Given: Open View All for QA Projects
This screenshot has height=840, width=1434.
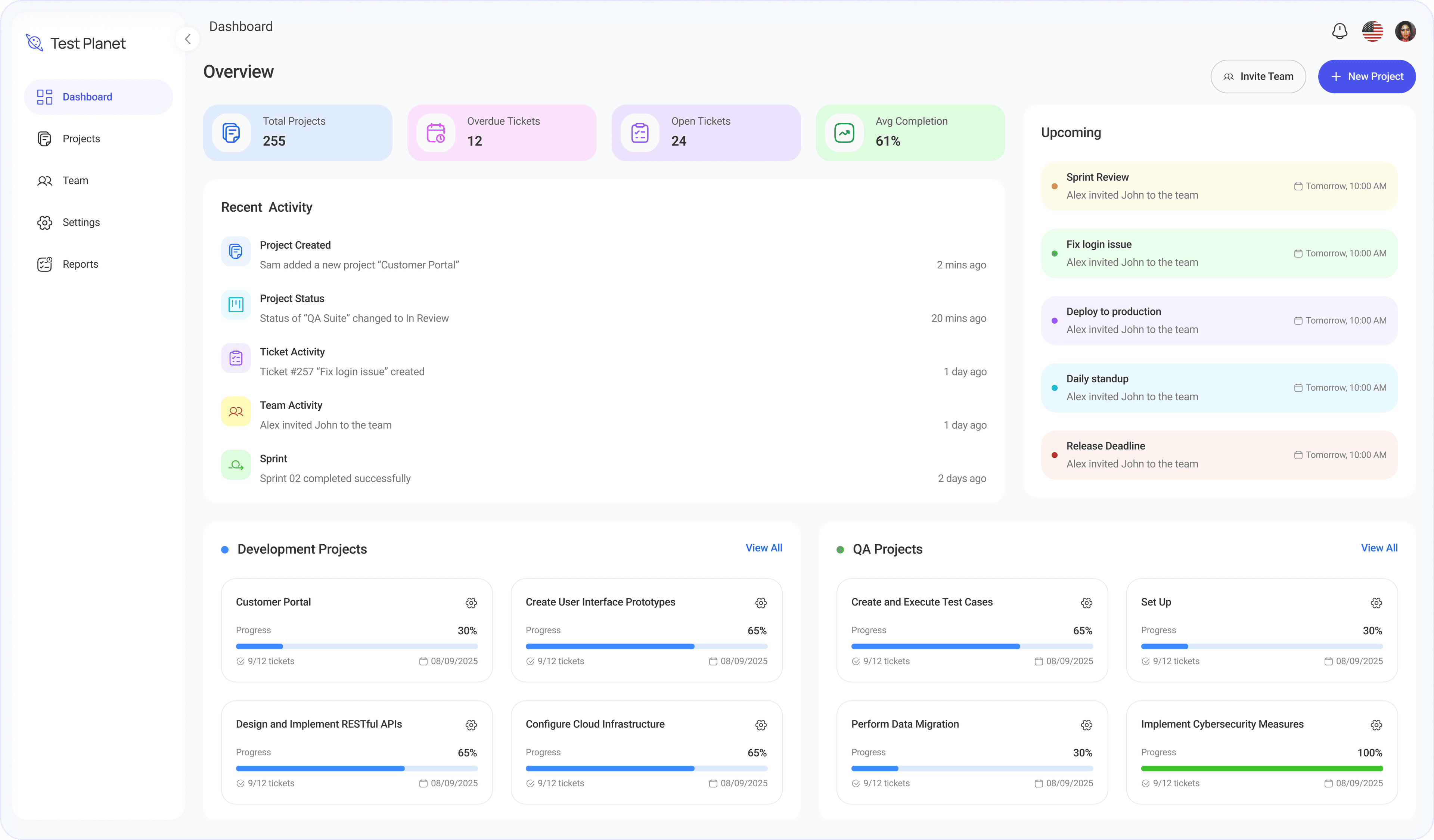Looking at the screenshot, I should pos(1379,548).
